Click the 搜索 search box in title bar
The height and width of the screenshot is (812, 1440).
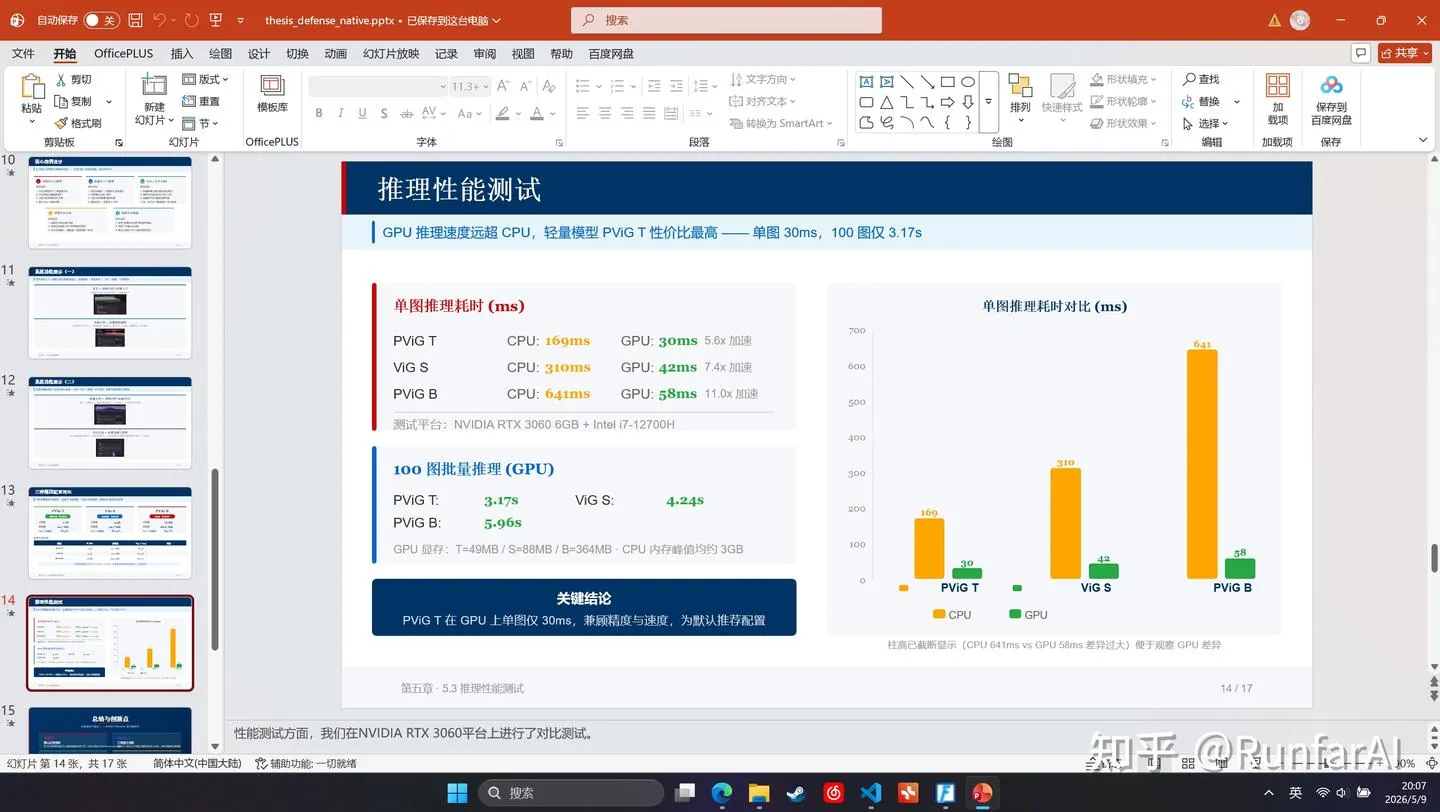coord(727,20)
